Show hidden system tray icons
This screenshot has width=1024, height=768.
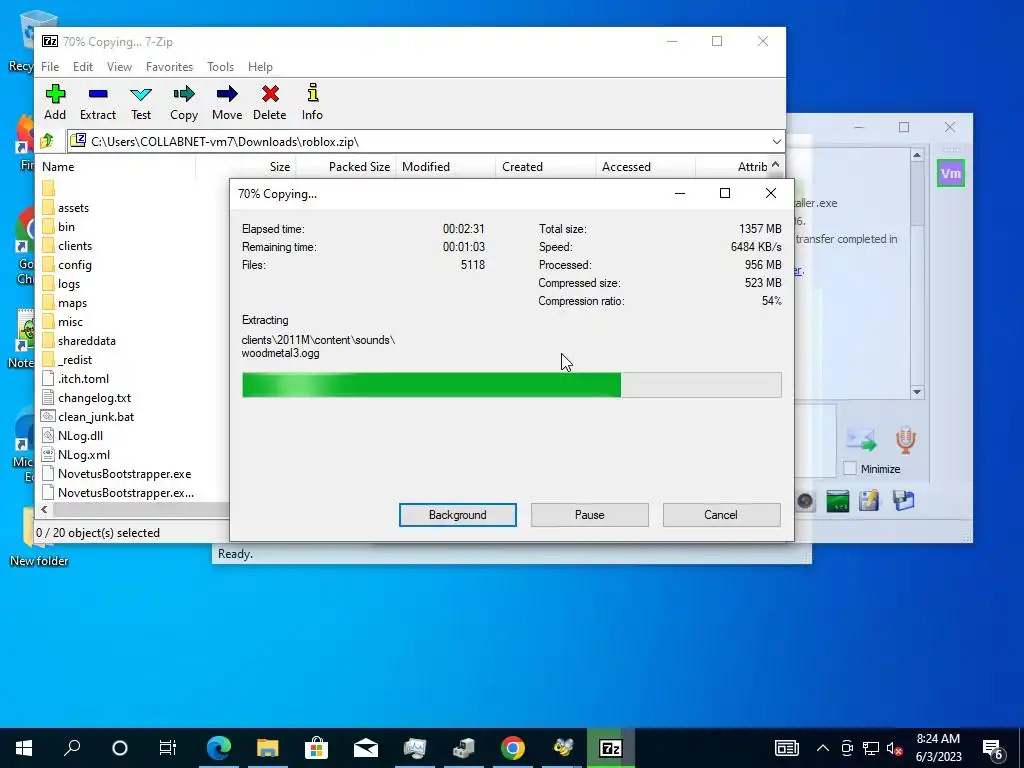click(823, 748)
